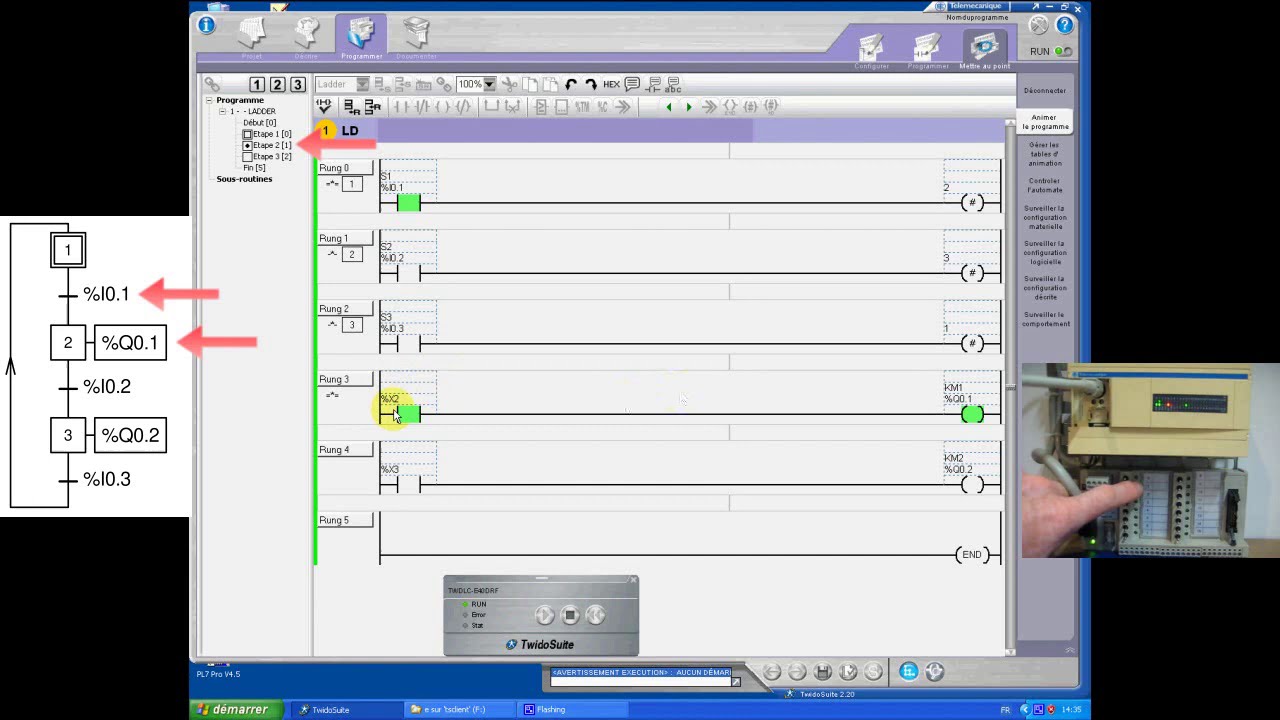Open Gérer les tables d'animation
The width and height of the screenshot is (1280, 720).
[1044, 154]
